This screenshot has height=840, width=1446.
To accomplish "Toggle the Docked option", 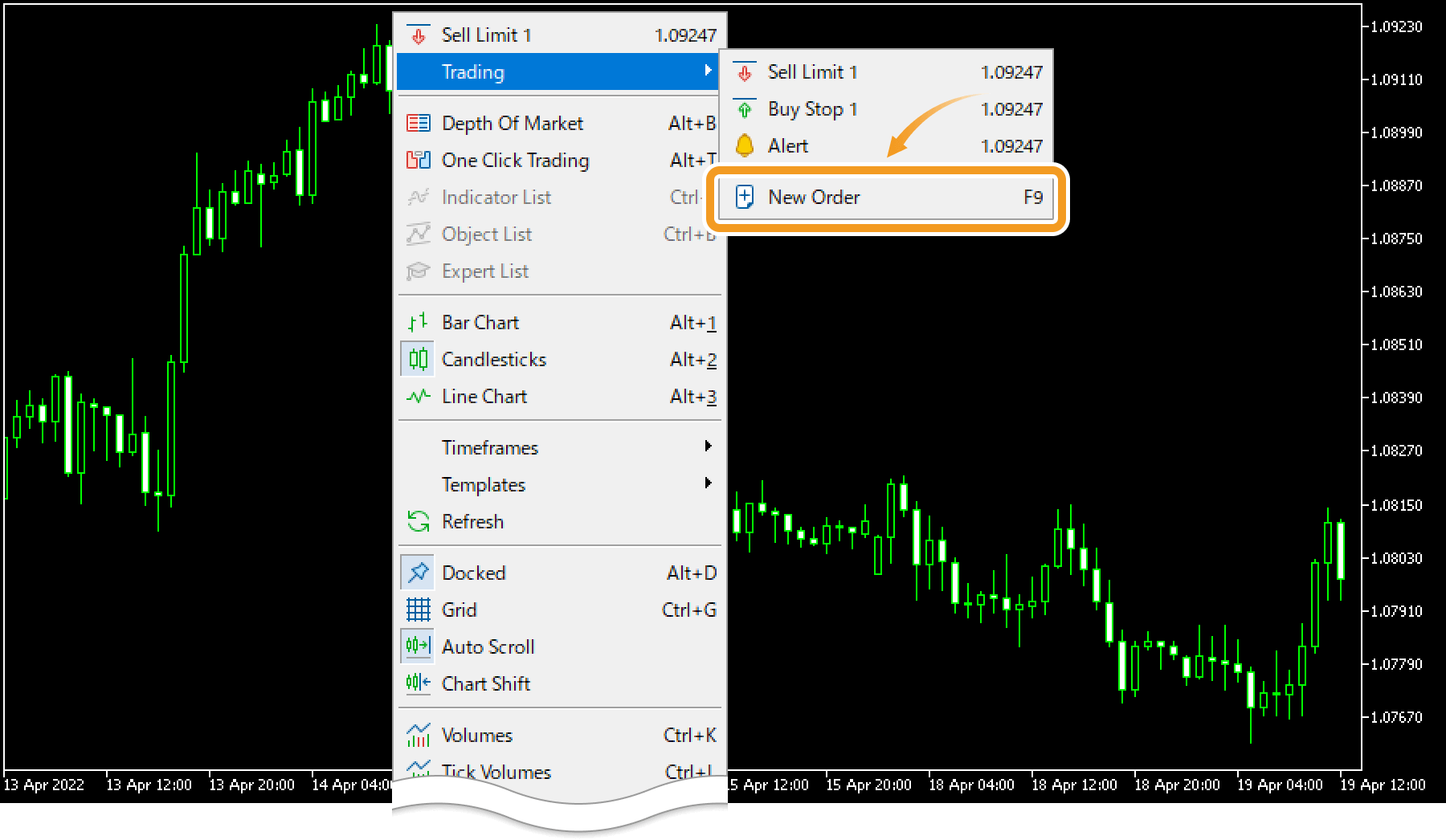I will click(473, 573).
